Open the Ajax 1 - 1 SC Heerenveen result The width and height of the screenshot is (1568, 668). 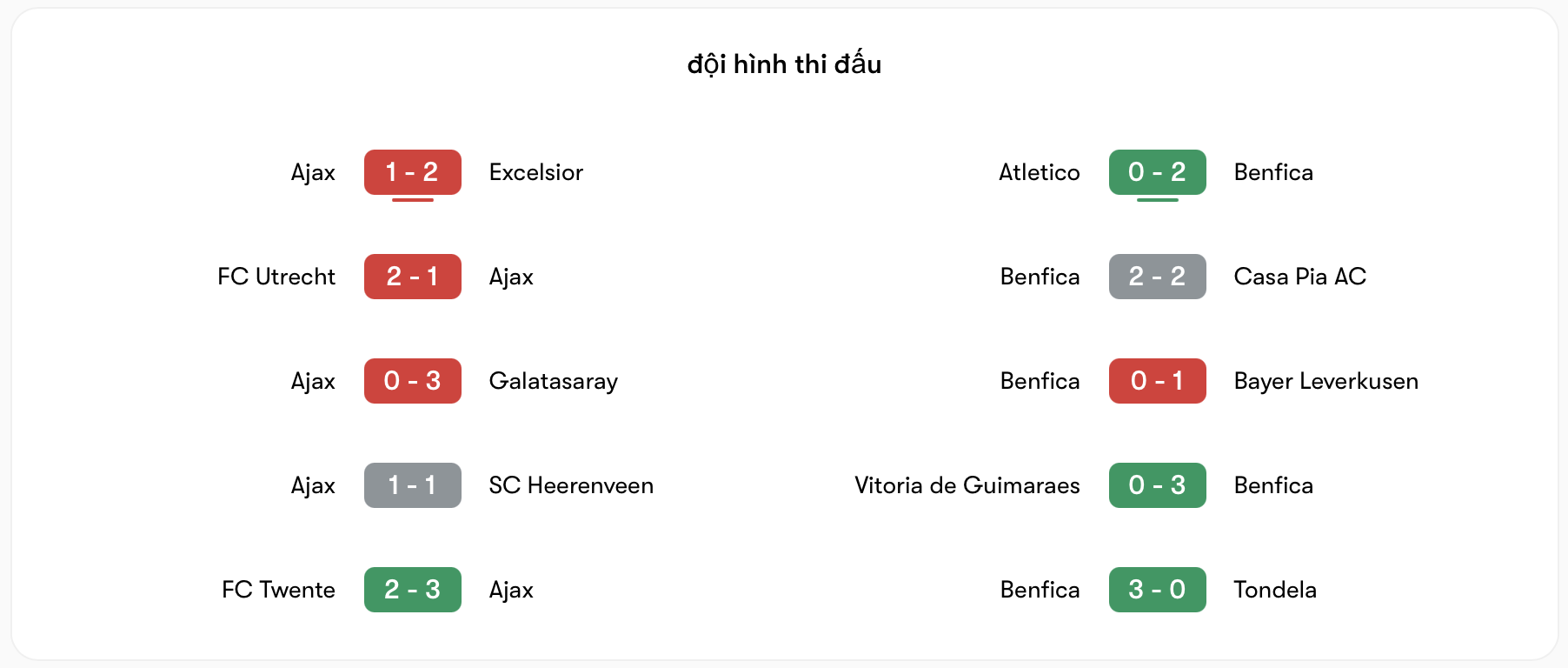point(412,485)
